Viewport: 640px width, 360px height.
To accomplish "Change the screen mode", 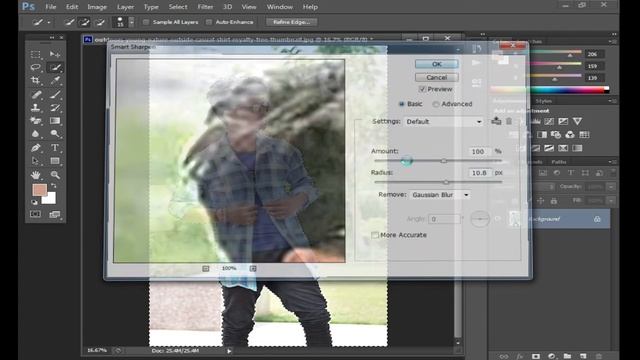I will tap(55, 214).
